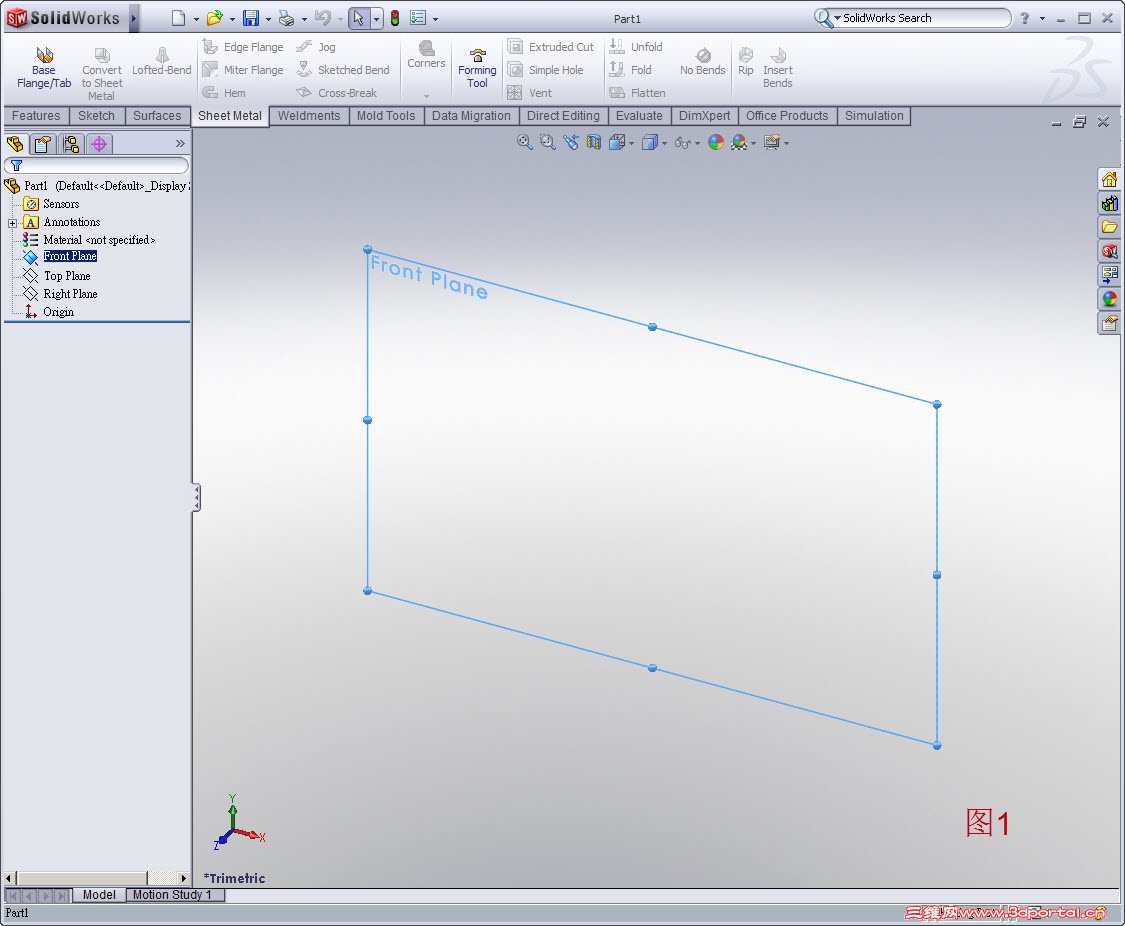Open SolidWorks Resources home icon in task pane
The image size is (1125, 926).
(x=1109, y=179)
